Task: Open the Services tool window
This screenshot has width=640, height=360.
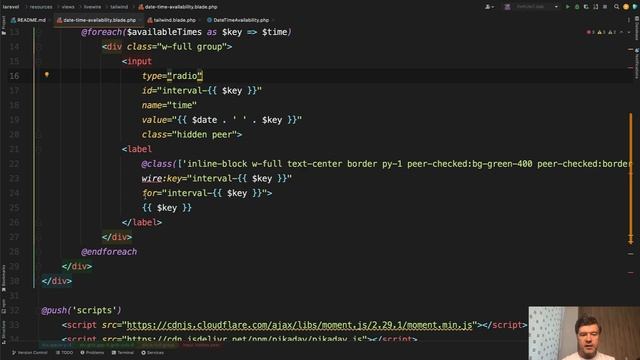Action: coord(152,353)
